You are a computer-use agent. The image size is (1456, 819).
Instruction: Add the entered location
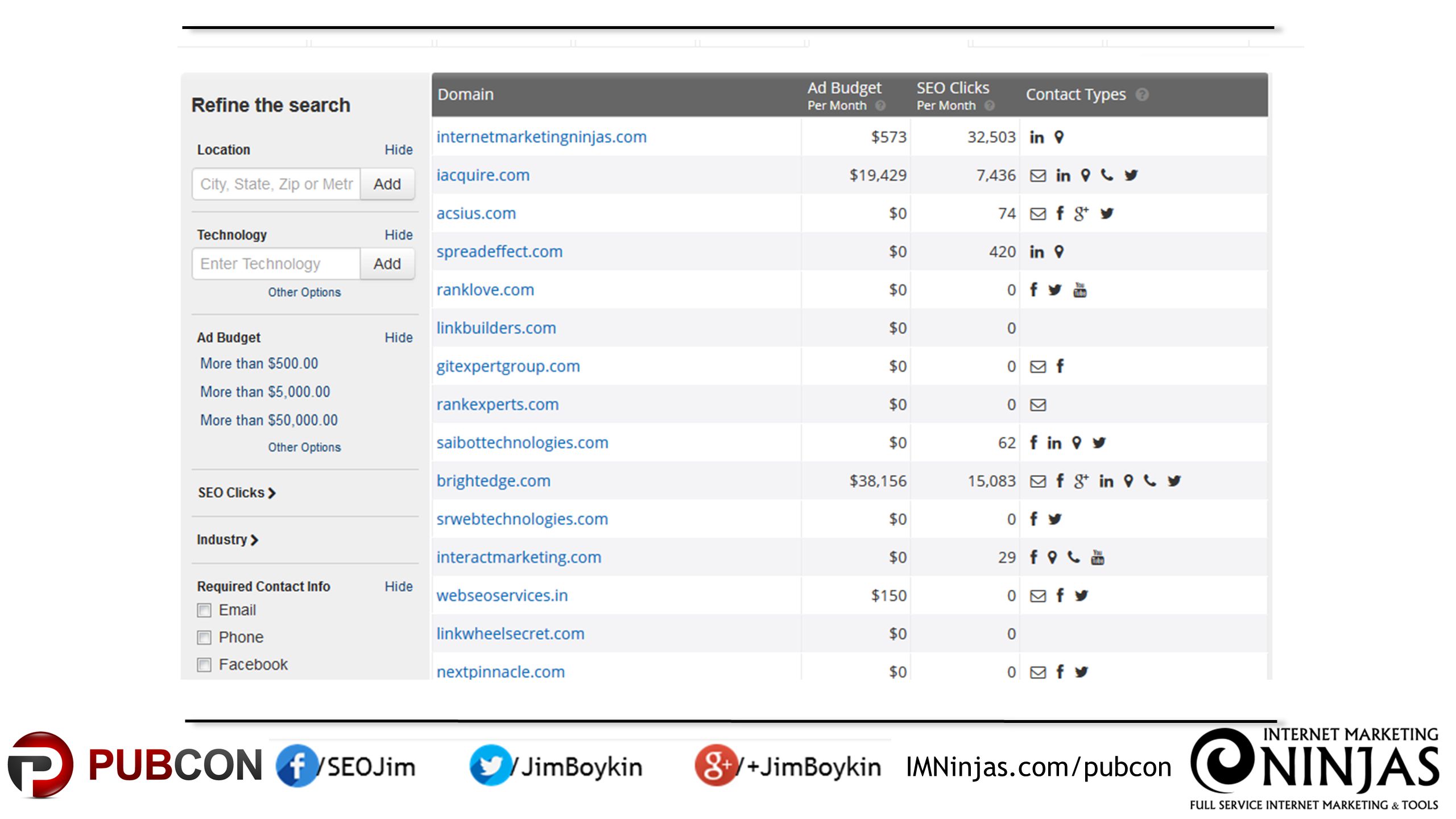387,184
